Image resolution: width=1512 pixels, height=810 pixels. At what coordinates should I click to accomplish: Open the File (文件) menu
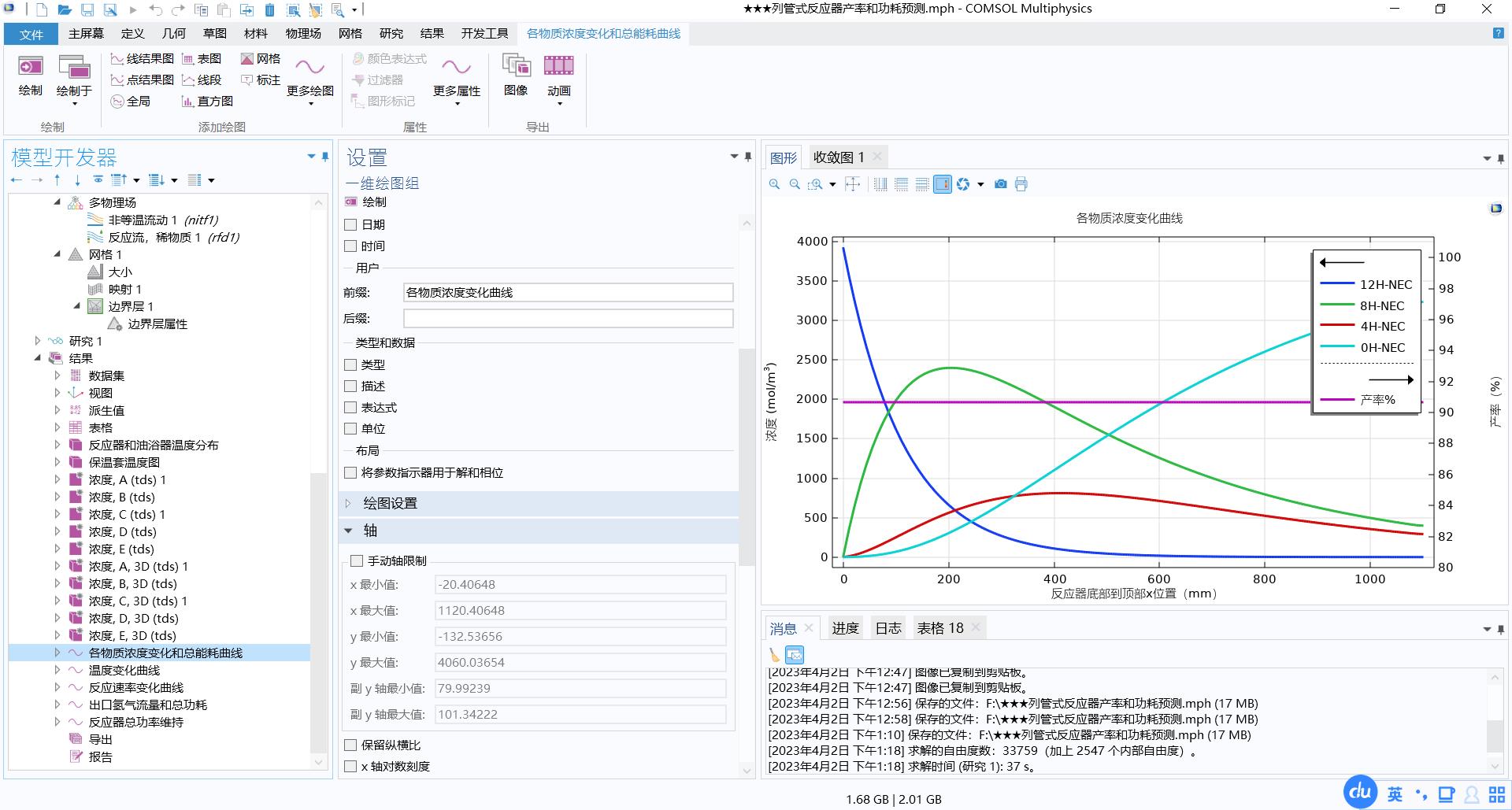[x=31, y=34]
